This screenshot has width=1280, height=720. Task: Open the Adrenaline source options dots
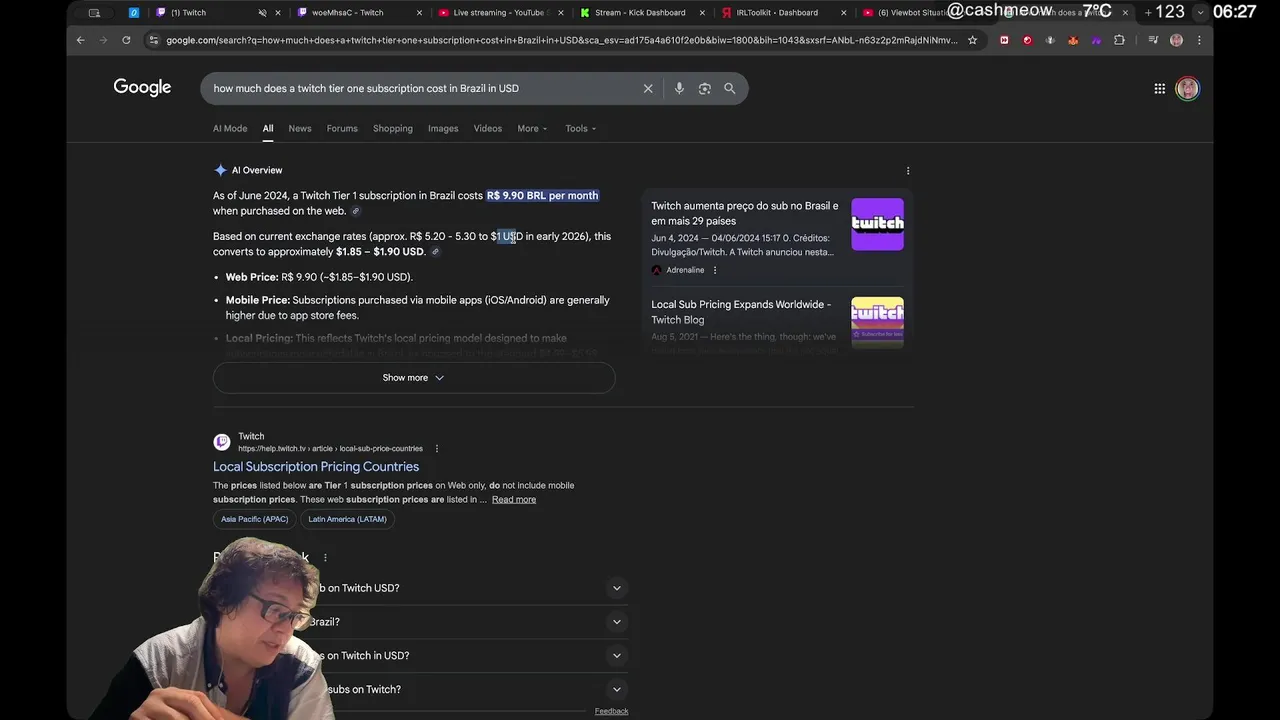714,270
